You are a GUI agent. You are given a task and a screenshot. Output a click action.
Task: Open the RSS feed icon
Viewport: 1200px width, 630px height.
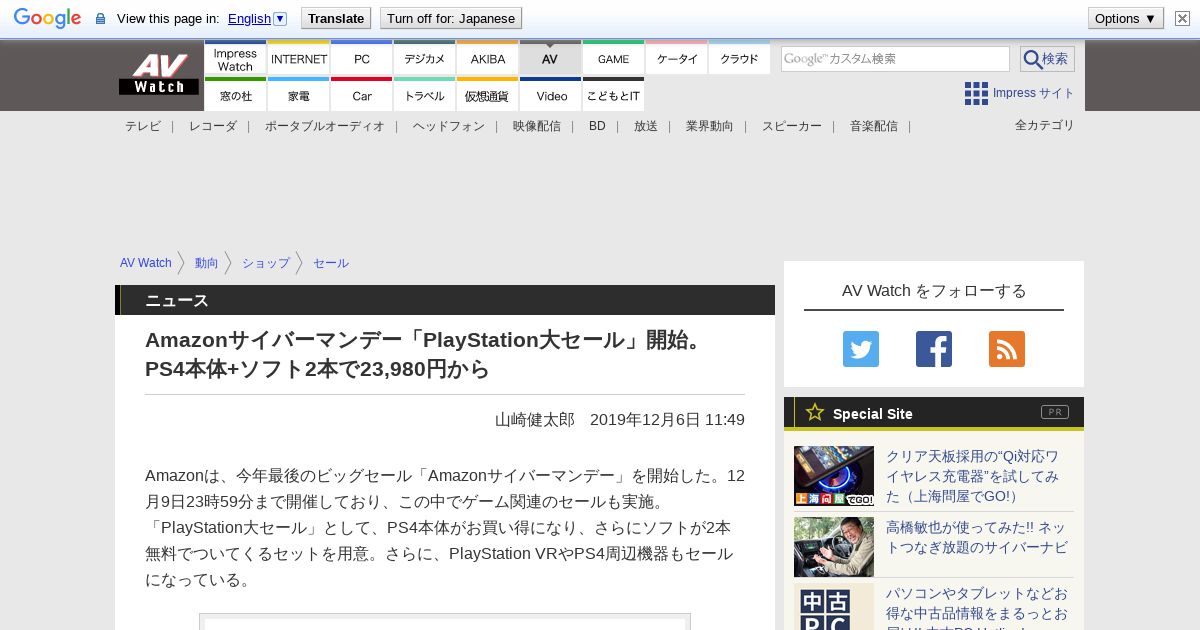[1007, 349]
